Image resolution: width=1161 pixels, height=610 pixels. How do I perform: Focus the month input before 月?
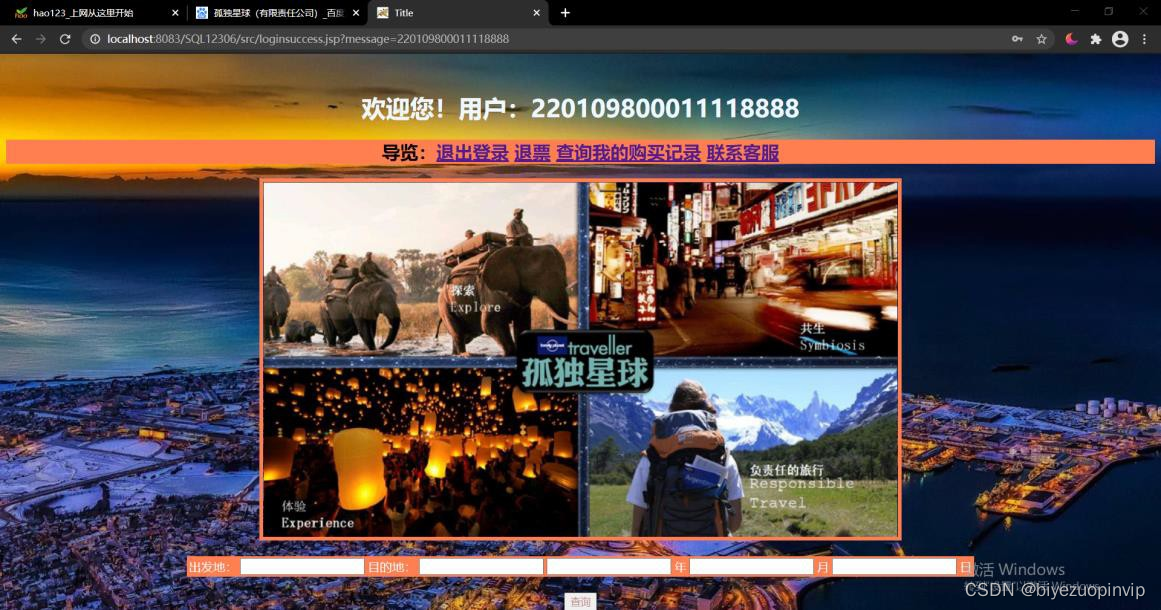[x=752, y=567]
